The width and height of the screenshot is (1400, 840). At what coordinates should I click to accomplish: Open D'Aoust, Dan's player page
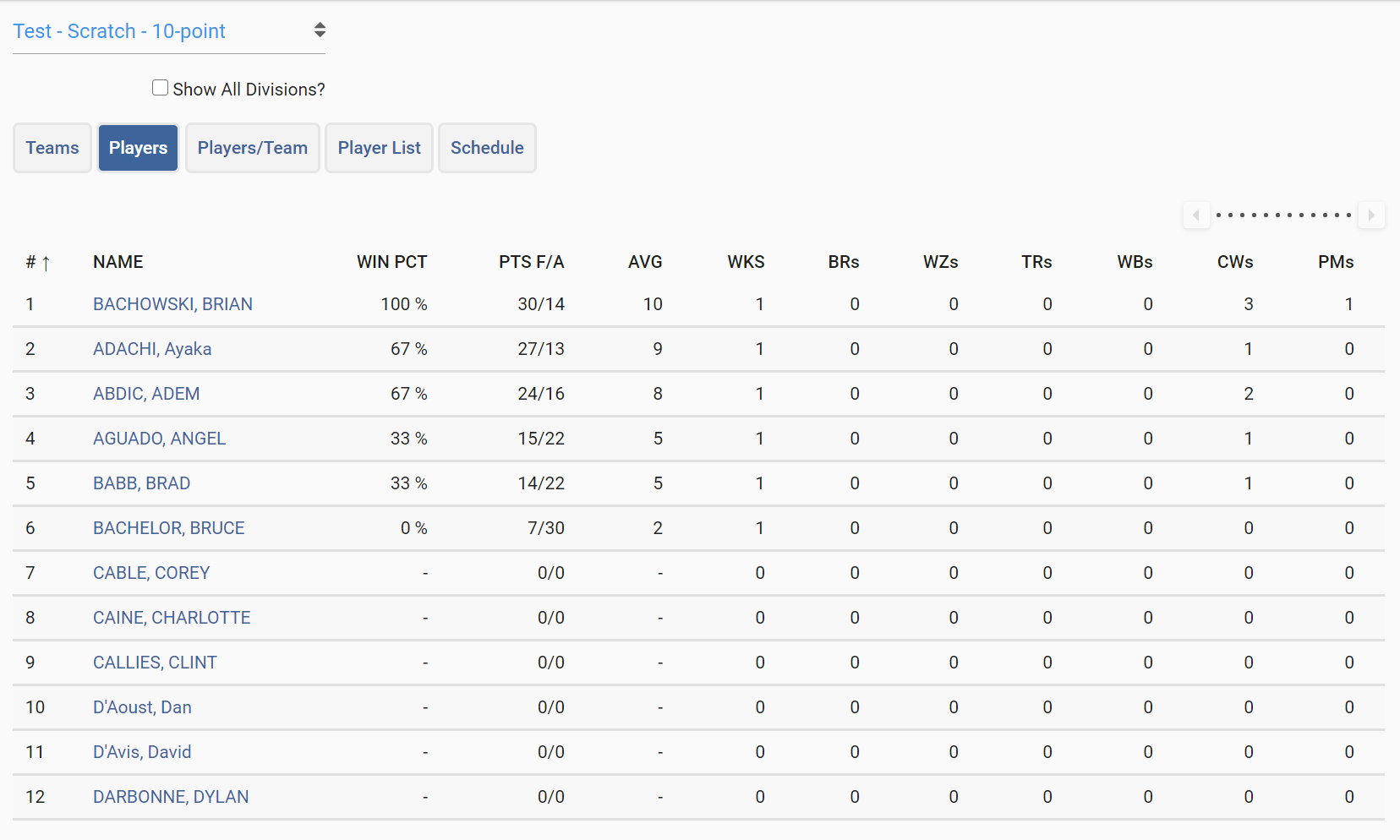[x=142, y=707]
